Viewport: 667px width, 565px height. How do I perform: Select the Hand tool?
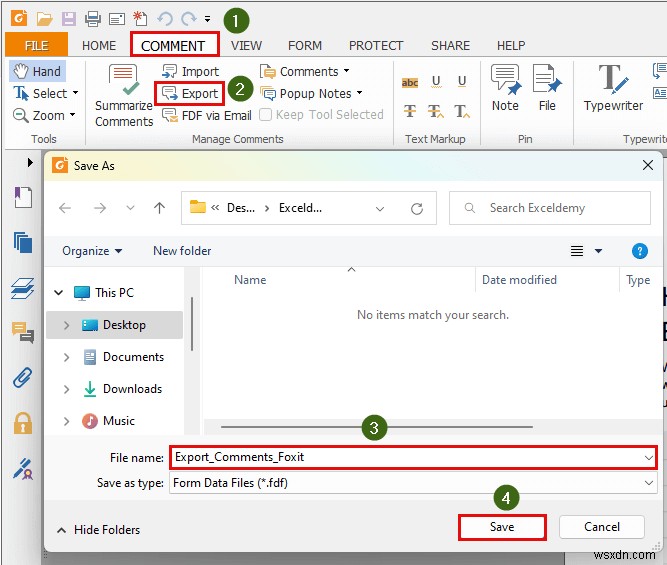click(37, 71)
